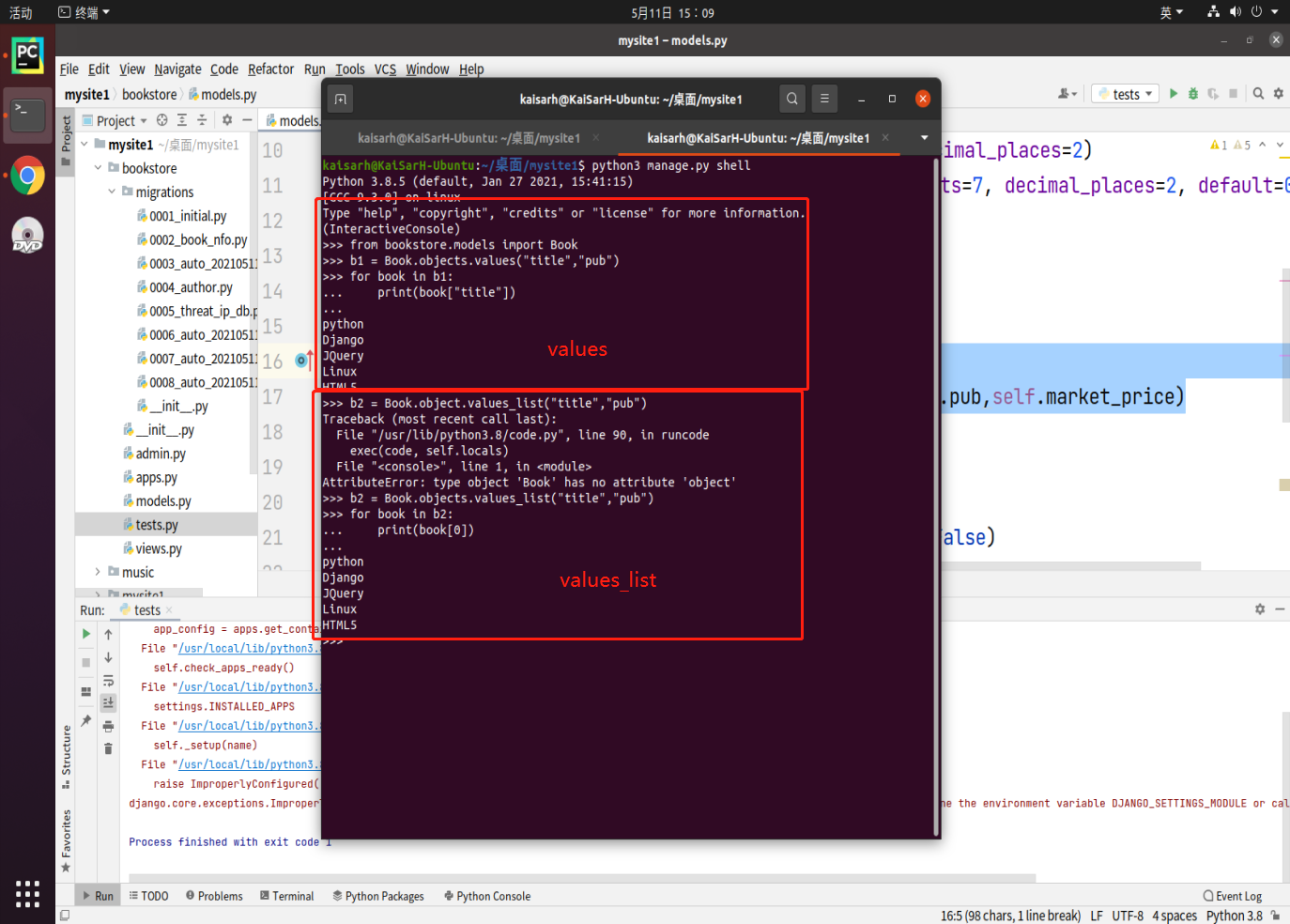Click Stop icon in Run panel
The image size is (1290, 924).
[x=86, y=662]
